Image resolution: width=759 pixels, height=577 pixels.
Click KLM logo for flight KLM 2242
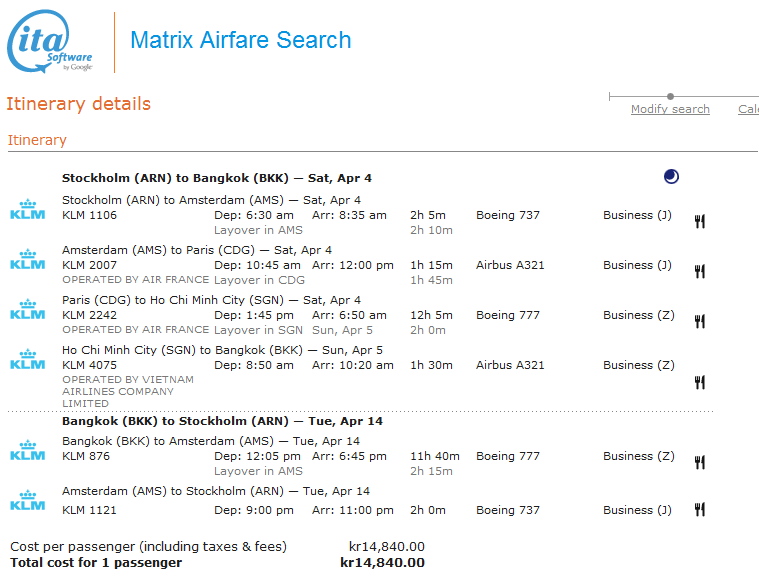coord(27,309)
